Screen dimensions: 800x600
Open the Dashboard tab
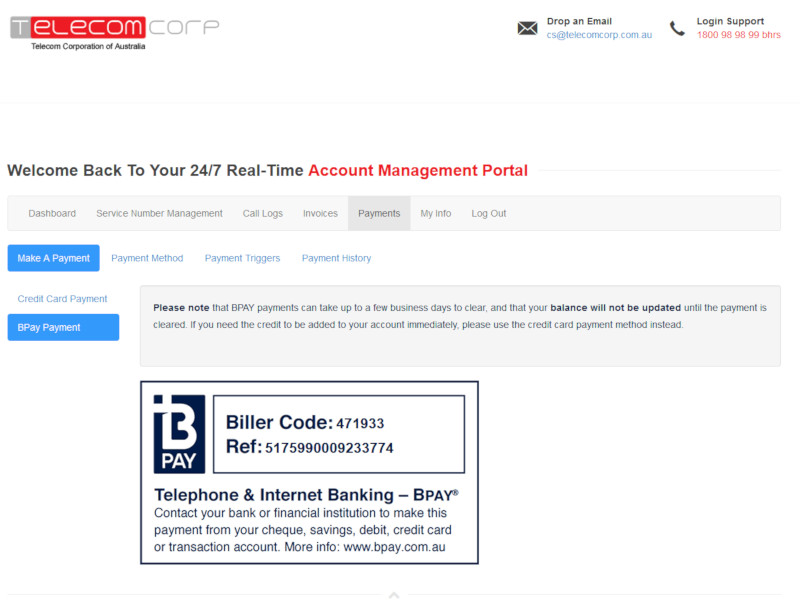click(x=52, y=213)
